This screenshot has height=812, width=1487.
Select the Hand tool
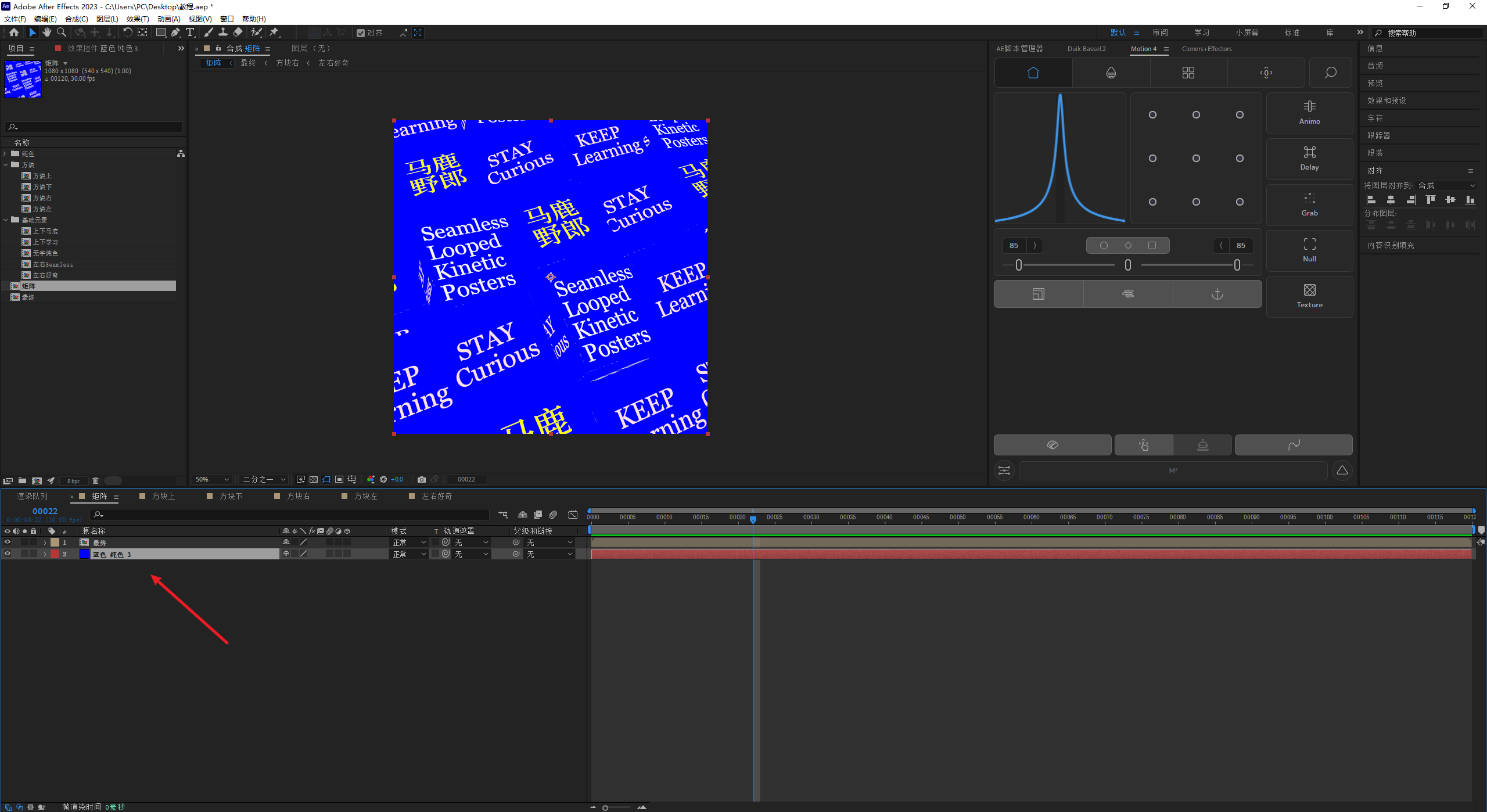pyautogui.click(x=47, y=33)
